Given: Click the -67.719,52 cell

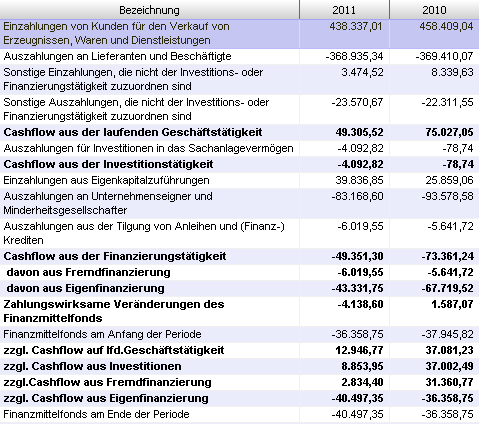Looking at the screenshot, I should click(x=435, y=288).
